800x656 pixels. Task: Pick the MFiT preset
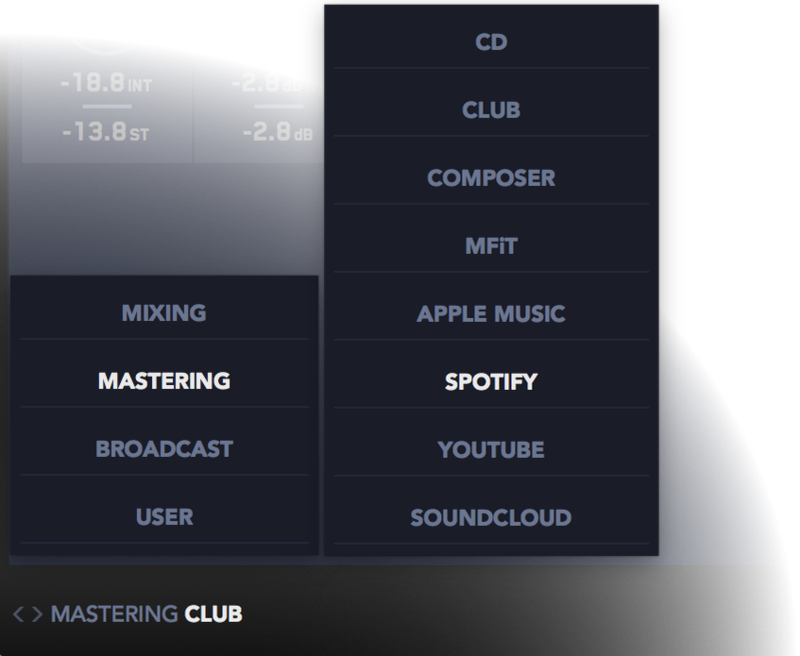pos(491,246)
